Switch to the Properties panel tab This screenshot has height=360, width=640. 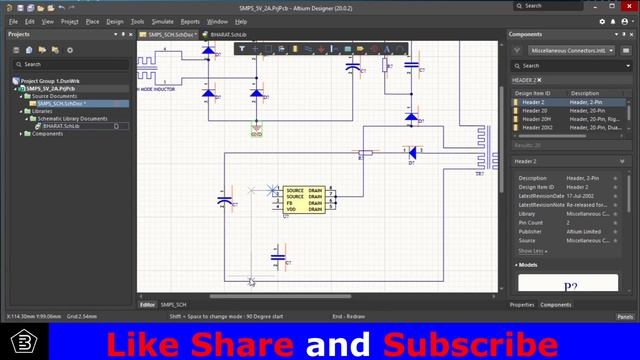pyautogui.click(x=522, y=305)
